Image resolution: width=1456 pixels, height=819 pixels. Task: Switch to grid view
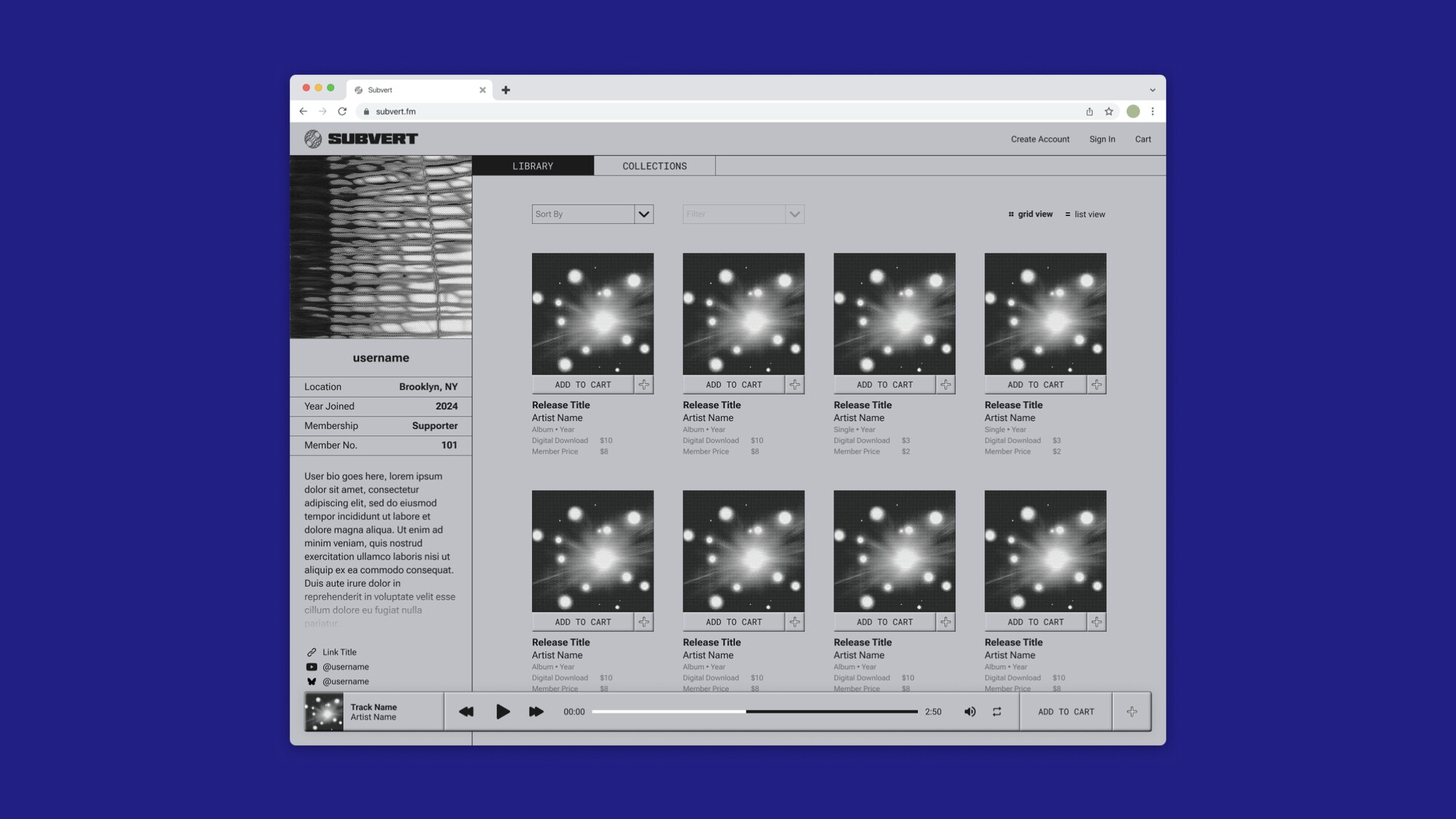1030,214
